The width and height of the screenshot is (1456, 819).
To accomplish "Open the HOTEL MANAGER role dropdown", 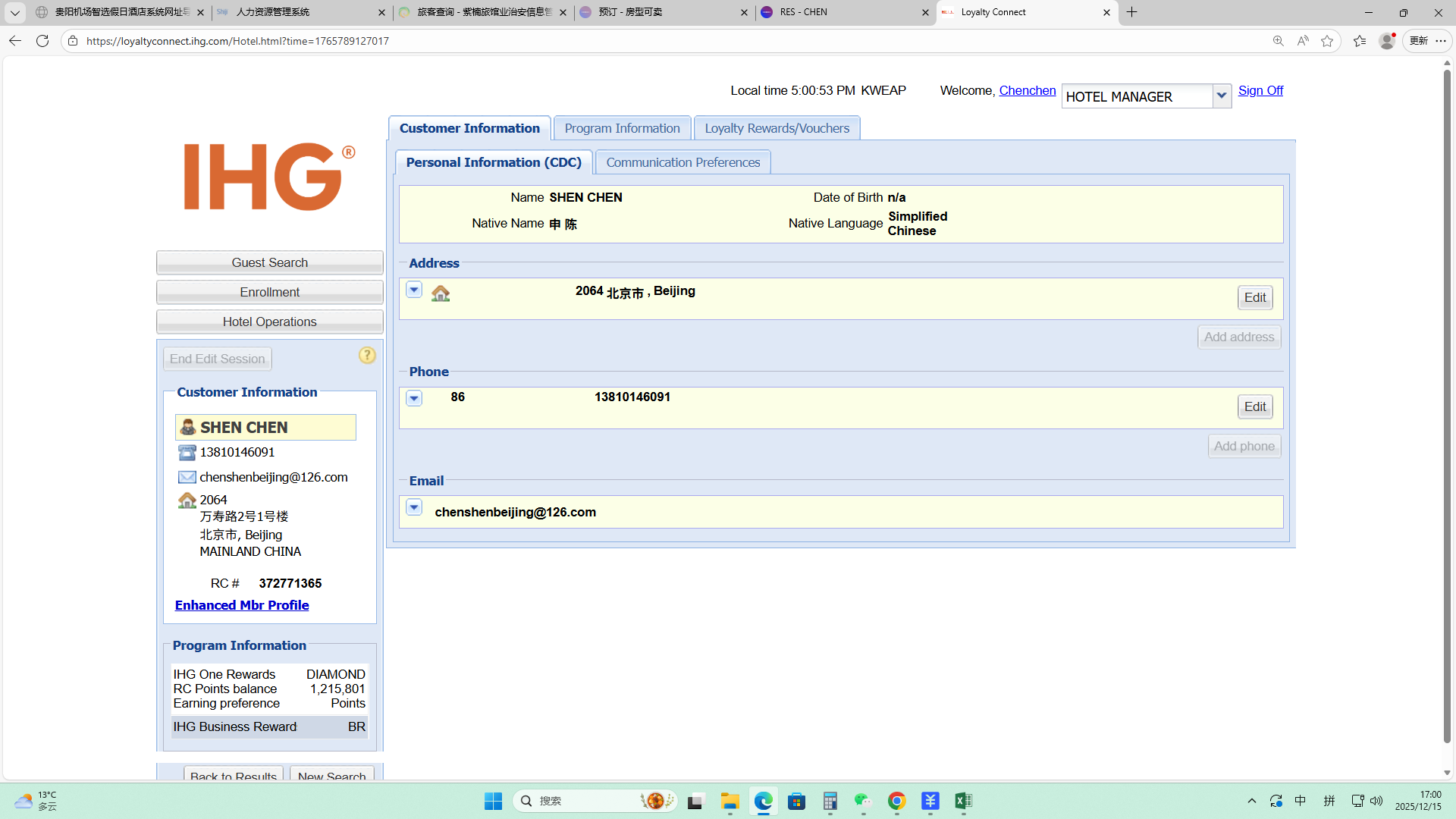I will coord(1222,96).
